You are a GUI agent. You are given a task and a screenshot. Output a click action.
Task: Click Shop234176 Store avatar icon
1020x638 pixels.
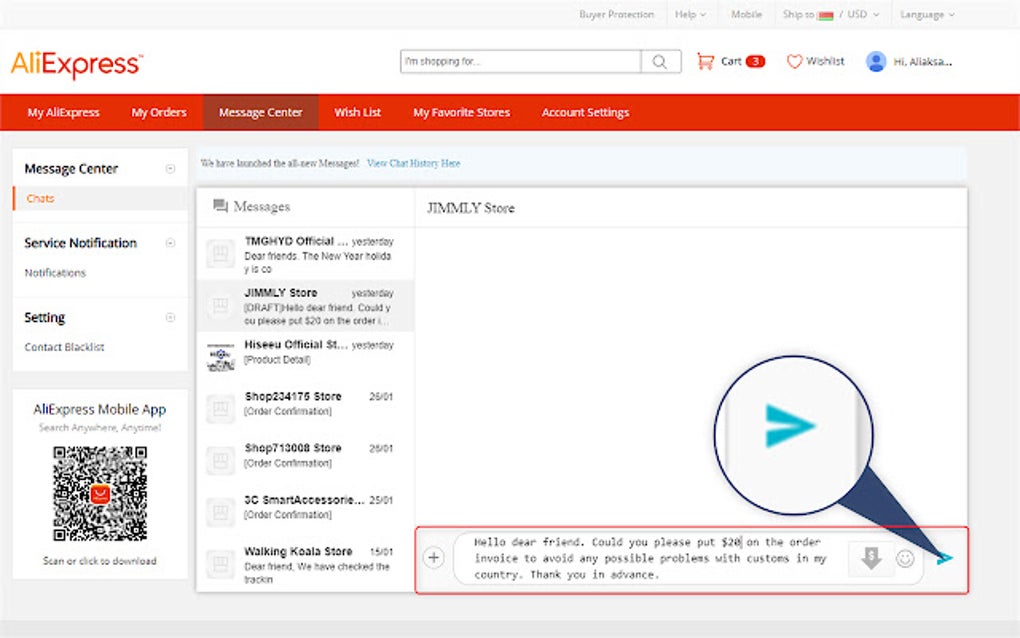tap(221, 409)
